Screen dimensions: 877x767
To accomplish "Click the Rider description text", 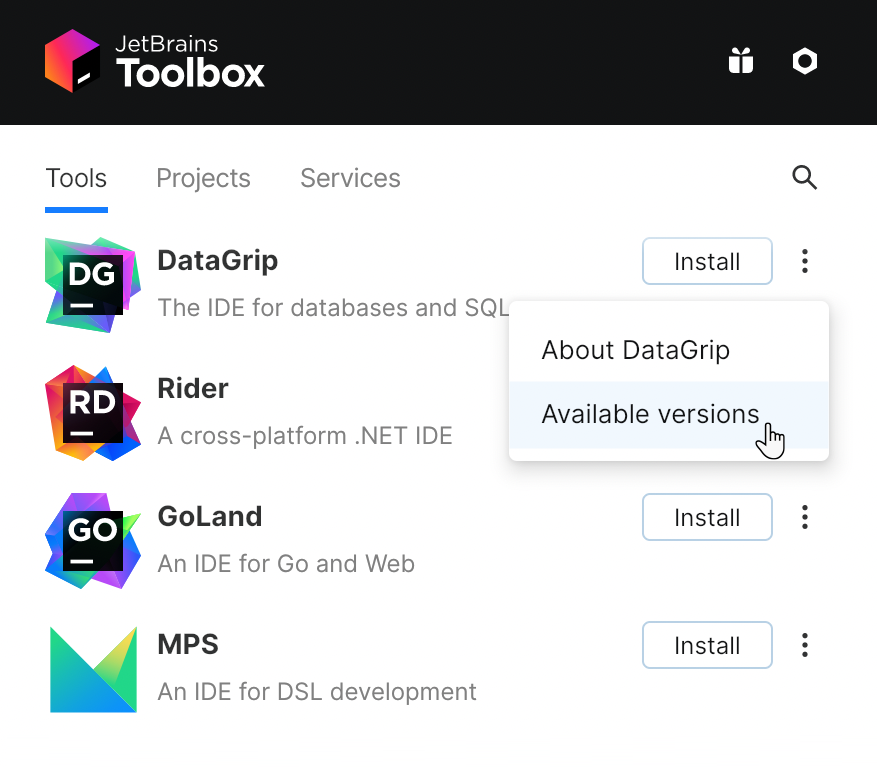I will point(304,436).
